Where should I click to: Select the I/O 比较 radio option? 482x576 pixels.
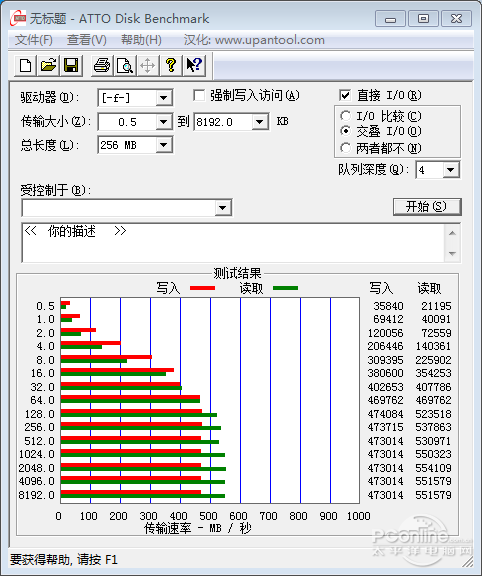pos(345,116)
